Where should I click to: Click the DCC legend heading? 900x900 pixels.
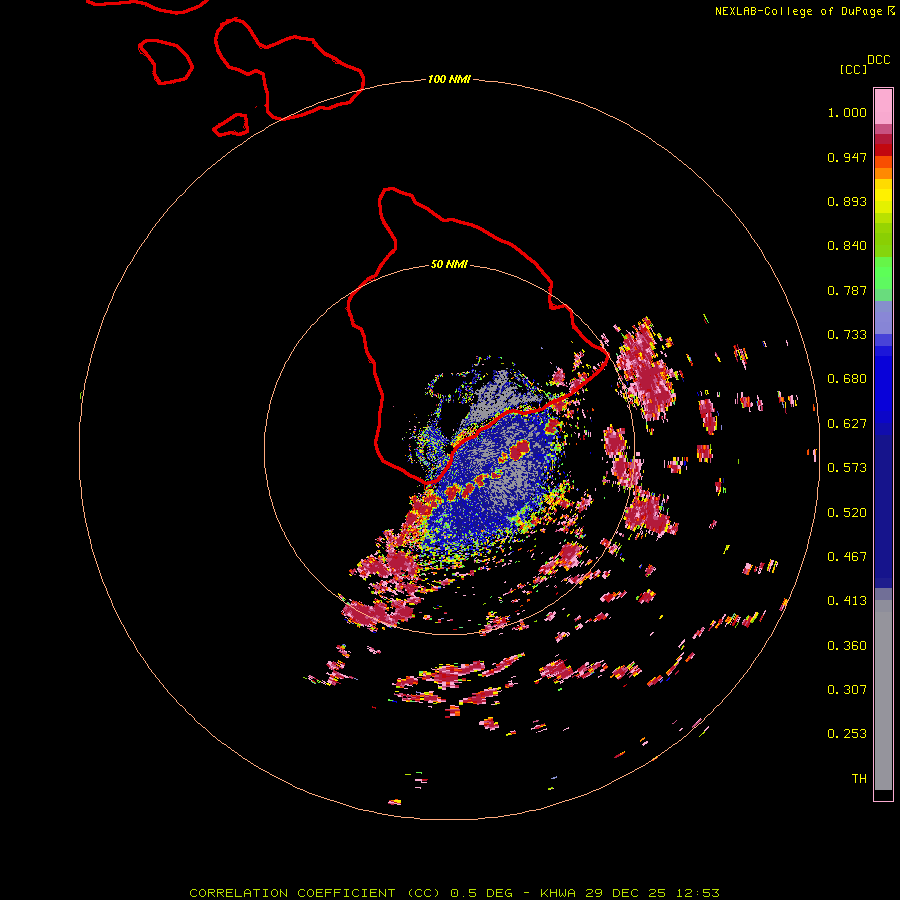pos(878,60)
